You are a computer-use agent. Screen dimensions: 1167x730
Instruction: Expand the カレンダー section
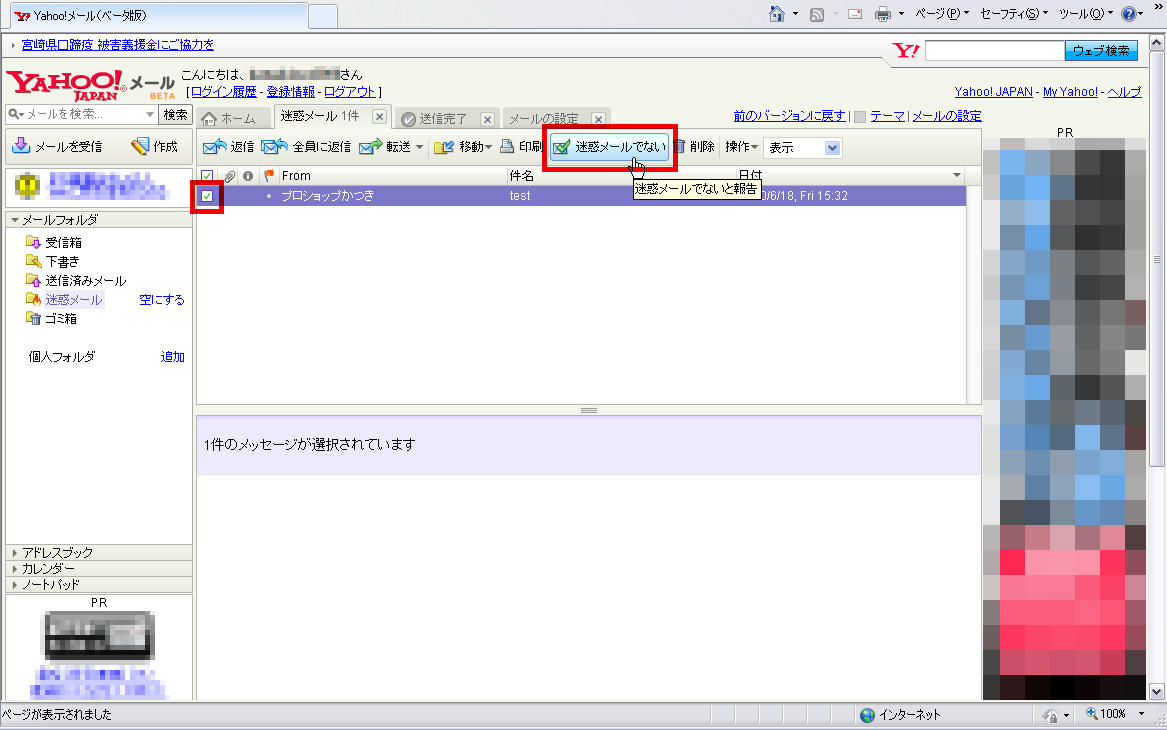tap(15, 569)
